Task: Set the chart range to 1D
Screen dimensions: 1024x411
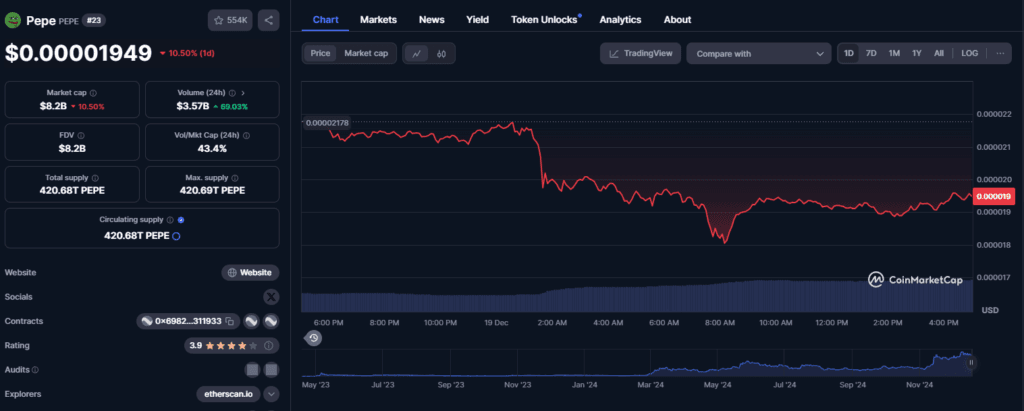Action: point(848,54)
